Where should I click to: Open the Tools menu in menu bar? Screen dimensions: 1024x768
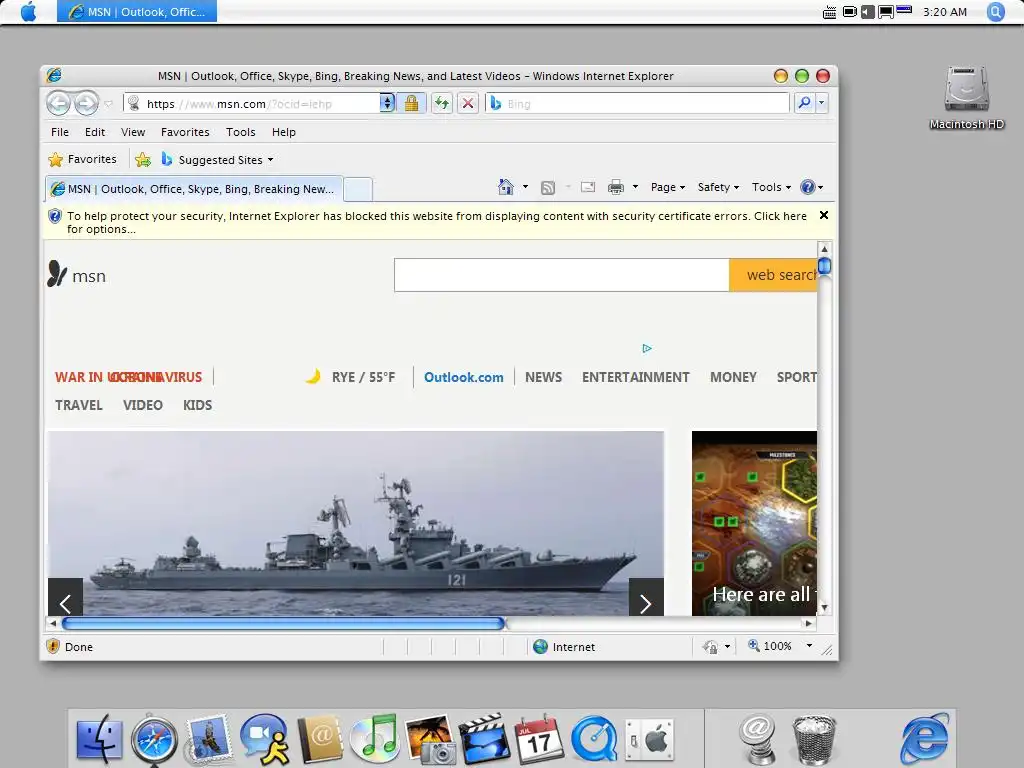240,132
